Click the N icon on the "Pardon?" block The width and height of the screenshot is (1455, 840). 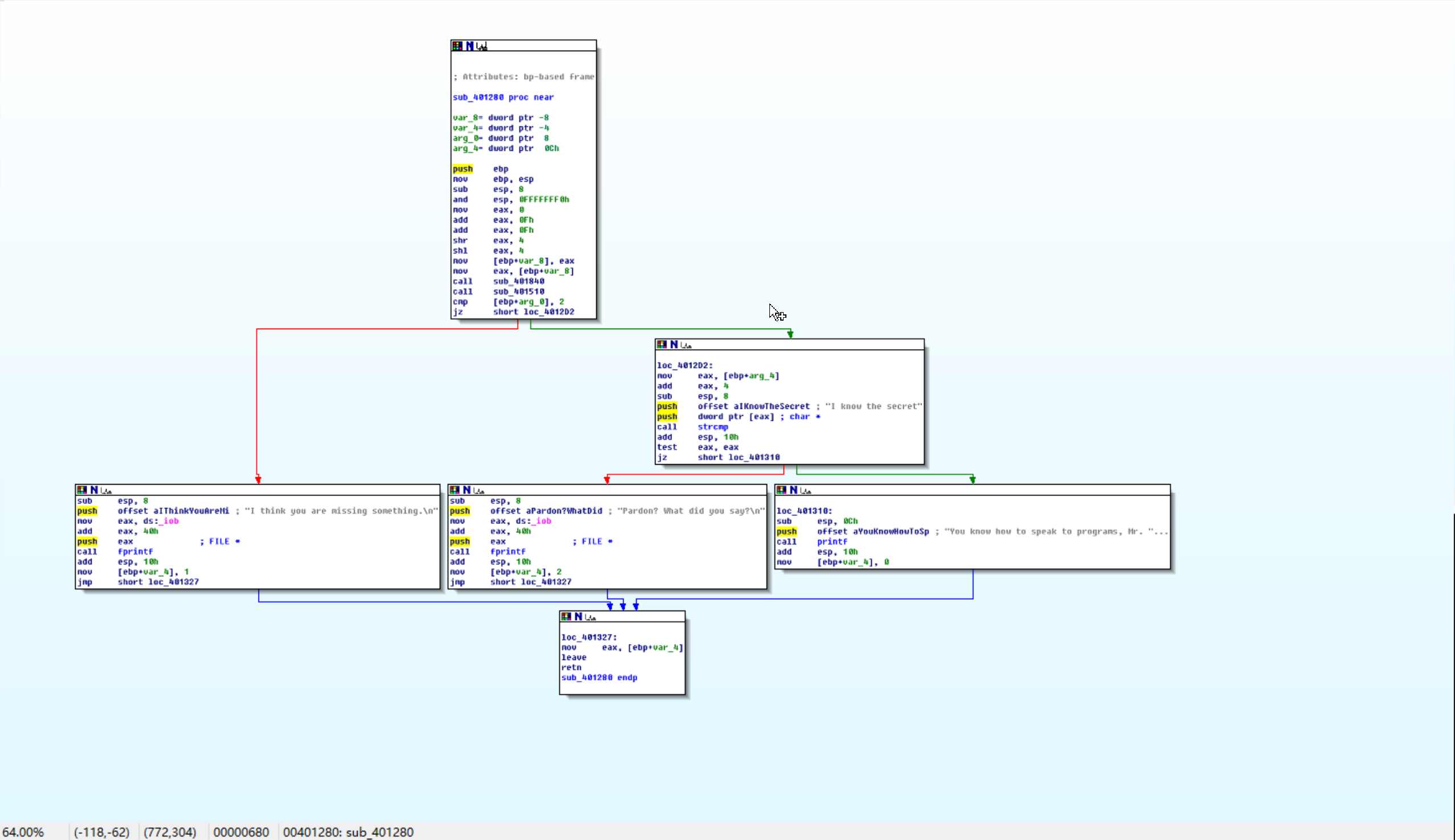[466, 490]
